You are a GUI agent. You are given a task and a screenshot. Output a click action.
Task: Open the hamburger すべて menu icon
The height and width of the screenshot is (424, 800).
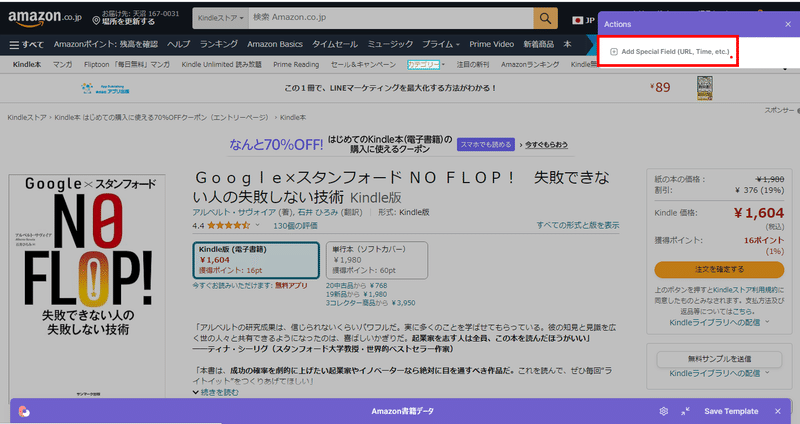tap(14, 45)
